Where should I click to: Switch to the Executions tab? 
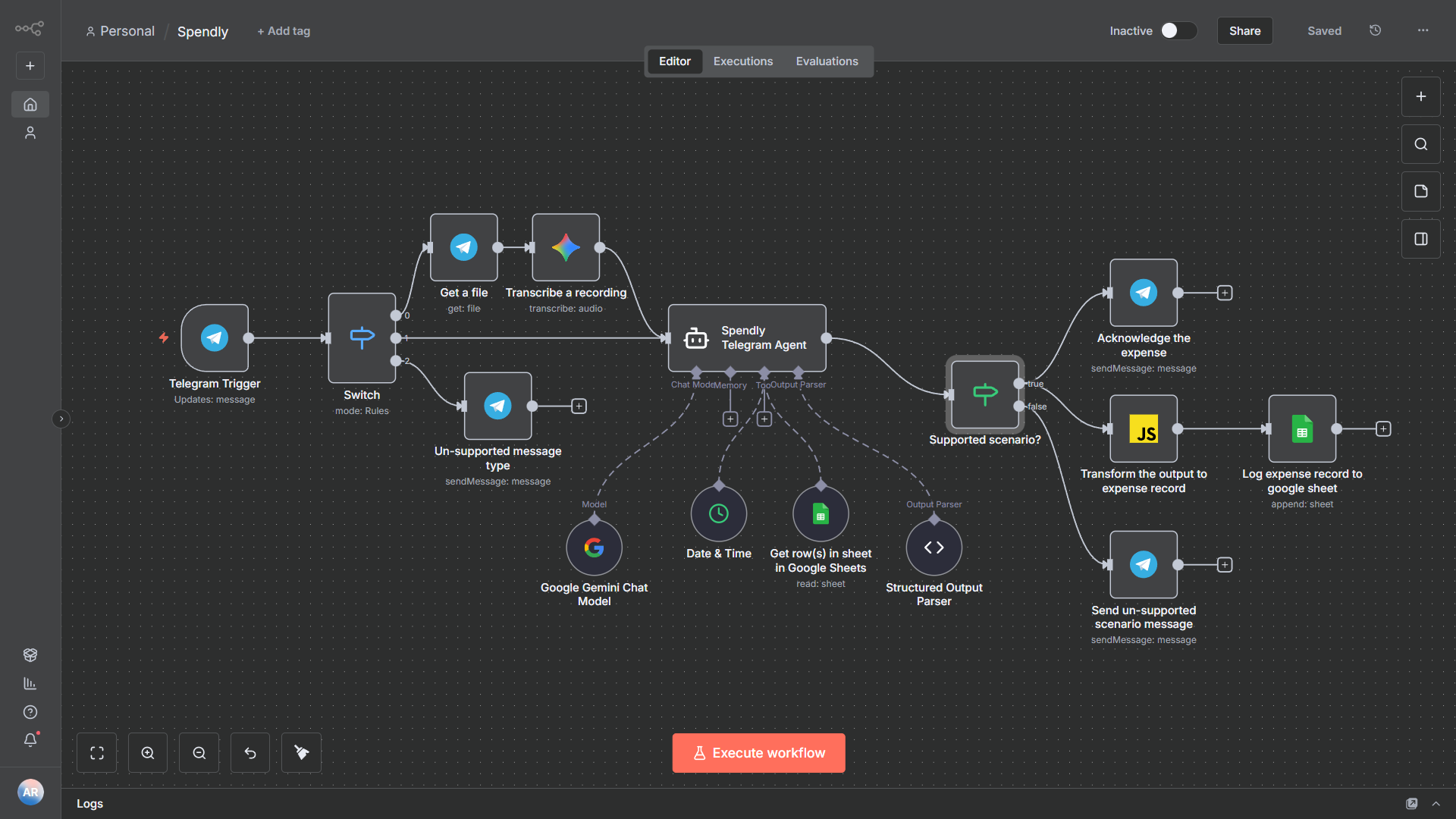pos(742,61)
